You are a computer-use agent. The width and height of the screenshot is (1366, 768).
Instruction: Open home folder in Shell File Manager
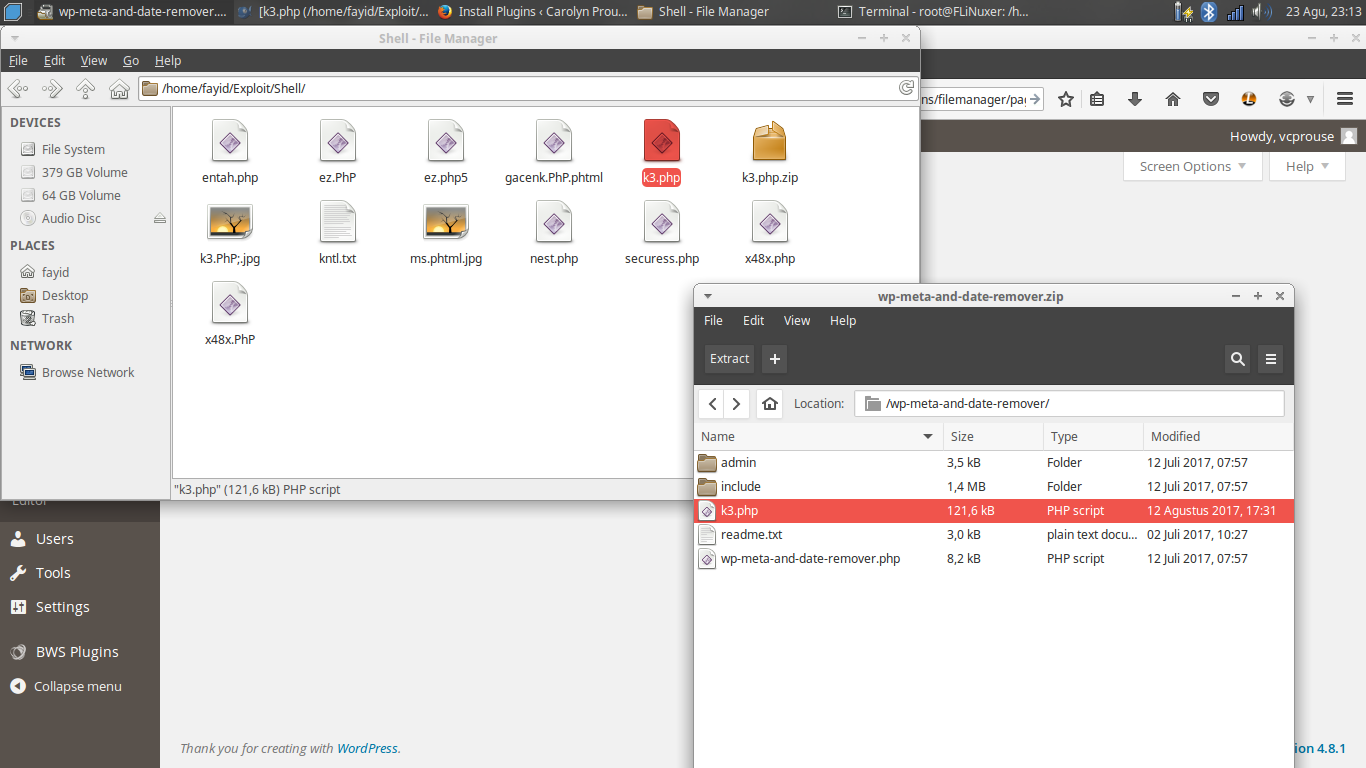119,89
